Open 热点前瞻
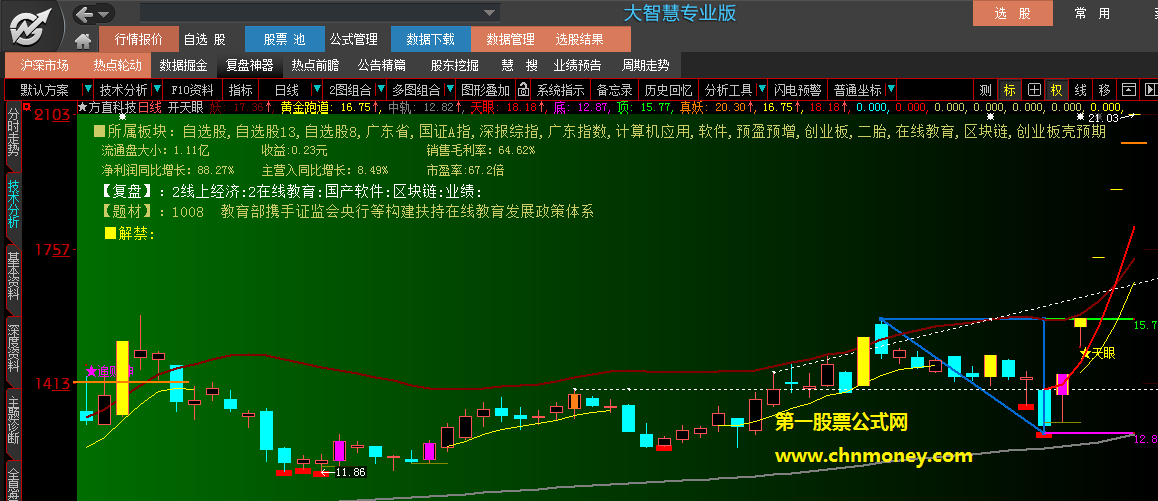1158x501 pixels. click(x=315, y=65)
